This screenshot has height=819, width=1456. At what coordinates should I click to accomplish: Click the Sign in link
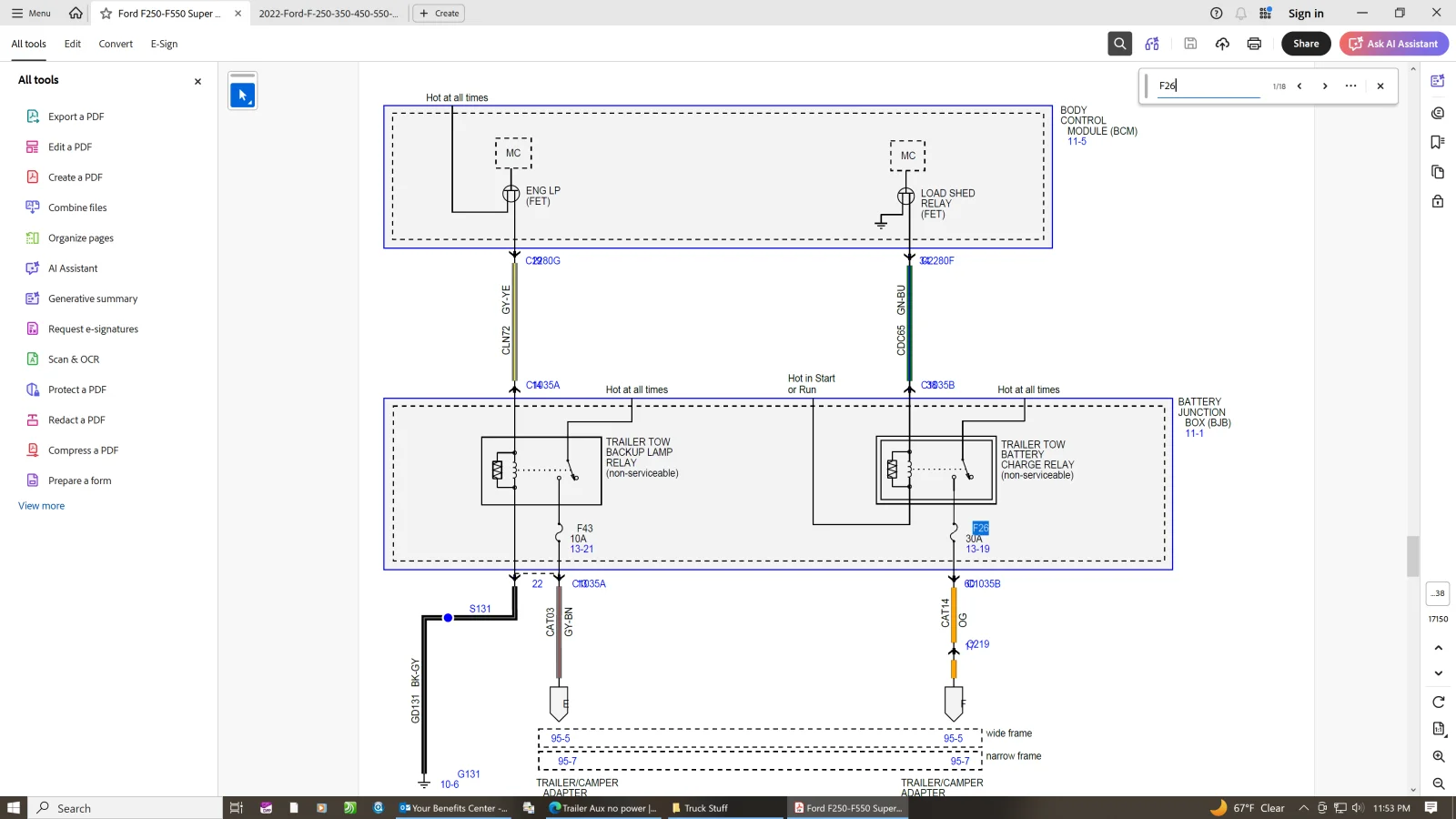point(1306,14)
